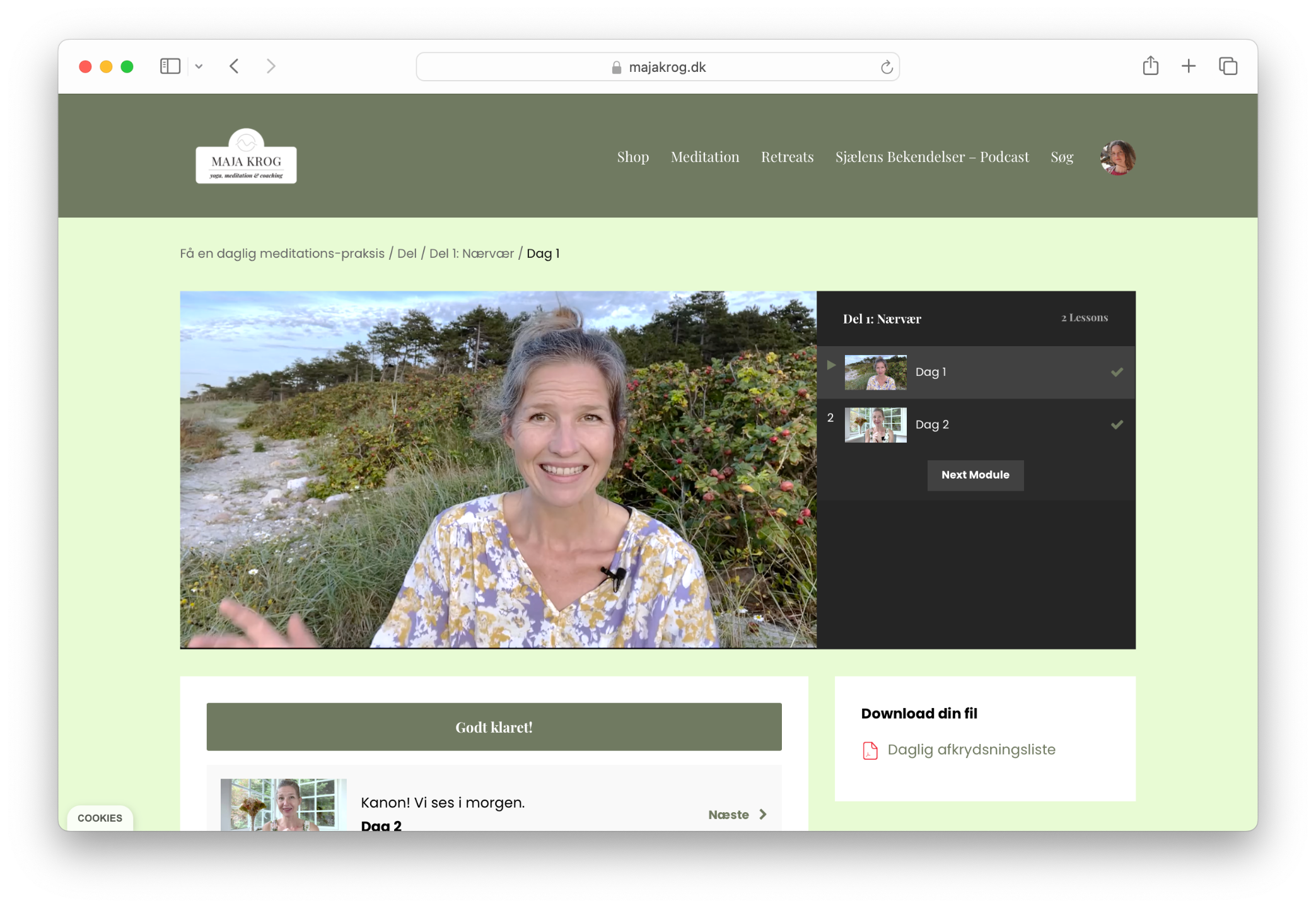
Task: Open user profile avatar menu
Action: coord(1117,157)
